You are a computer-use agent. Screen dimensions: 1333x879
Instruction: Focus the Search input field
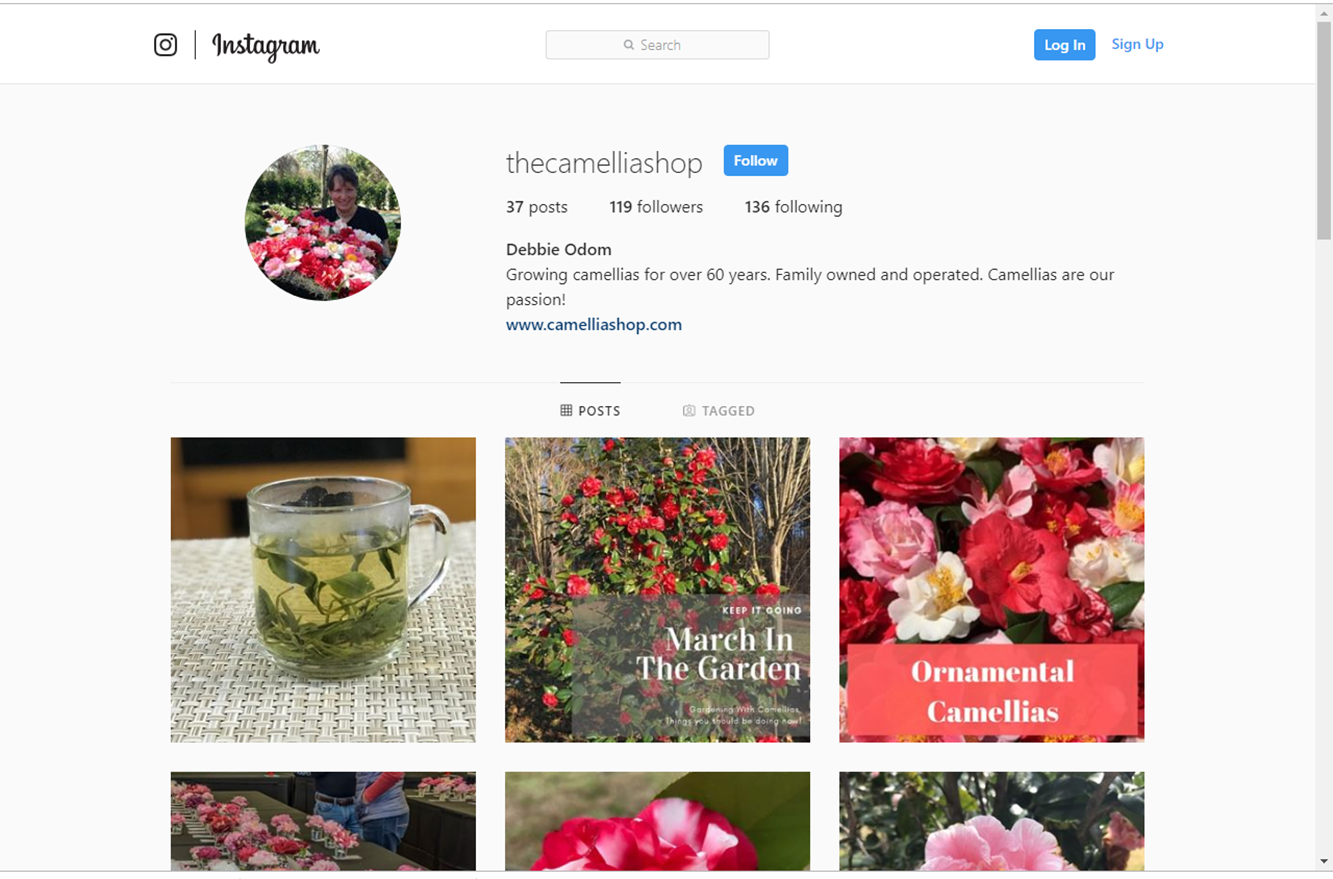(657, 45)
